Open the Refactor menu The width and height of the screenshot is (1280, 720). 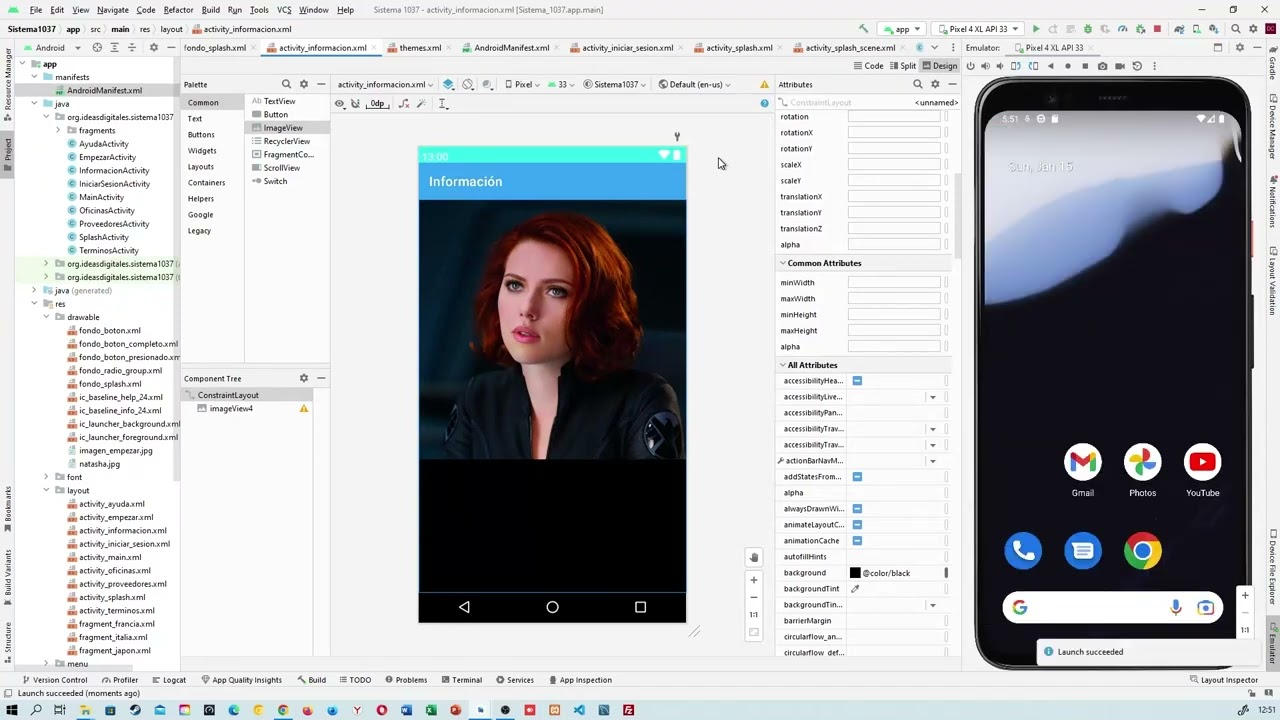coord(178,10)
